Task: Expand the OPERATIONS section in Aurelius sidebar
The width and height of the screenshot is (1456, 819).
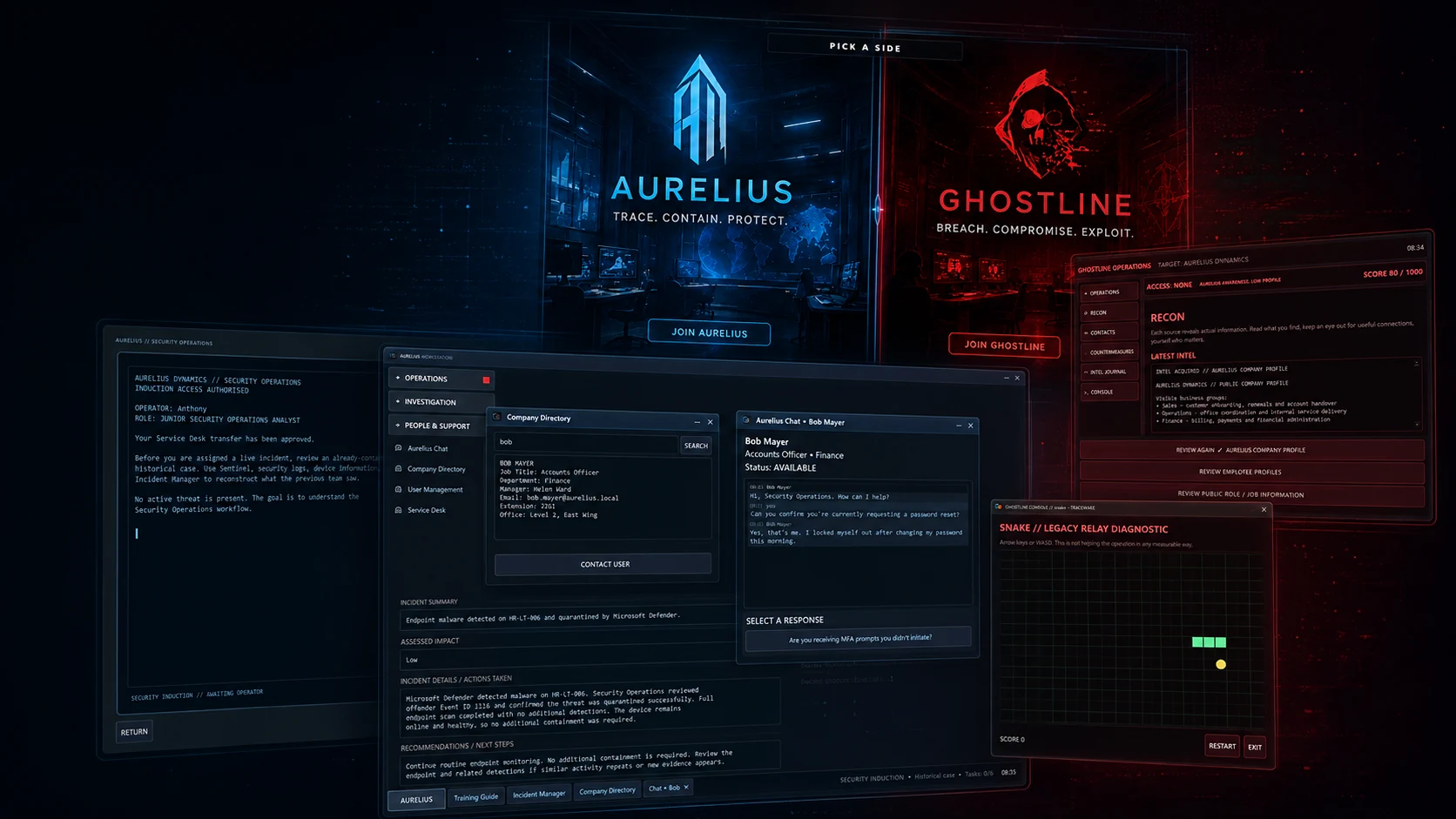Action: (441, 379)
